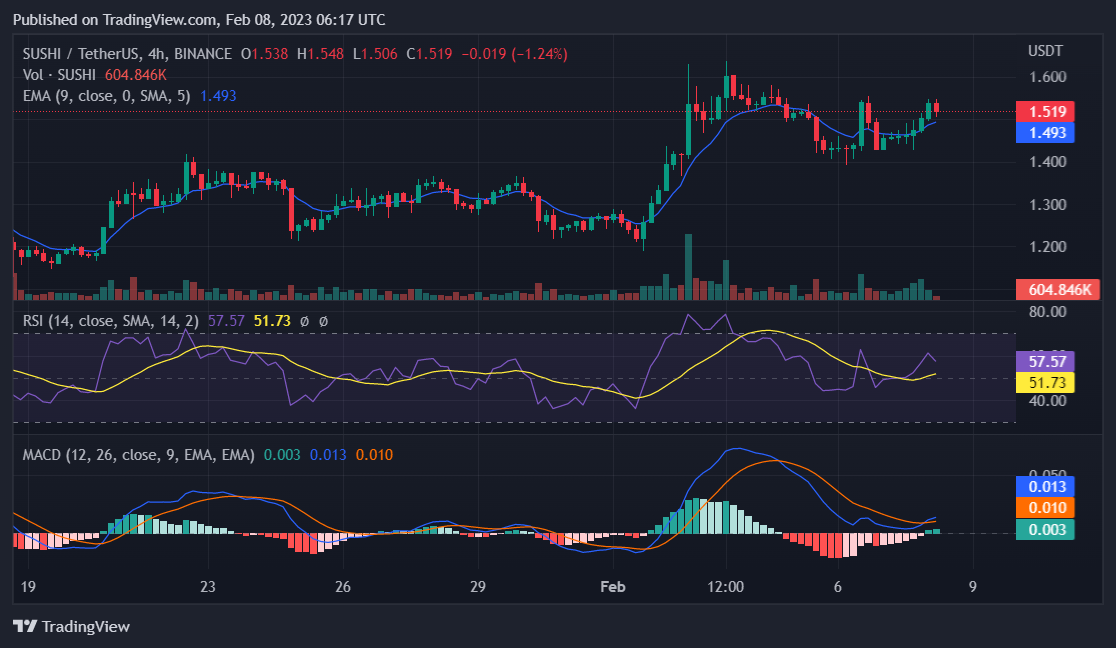1116x648 pixels.
Task: Click the H1.548 high price value
Action: [x=320, y=54]
